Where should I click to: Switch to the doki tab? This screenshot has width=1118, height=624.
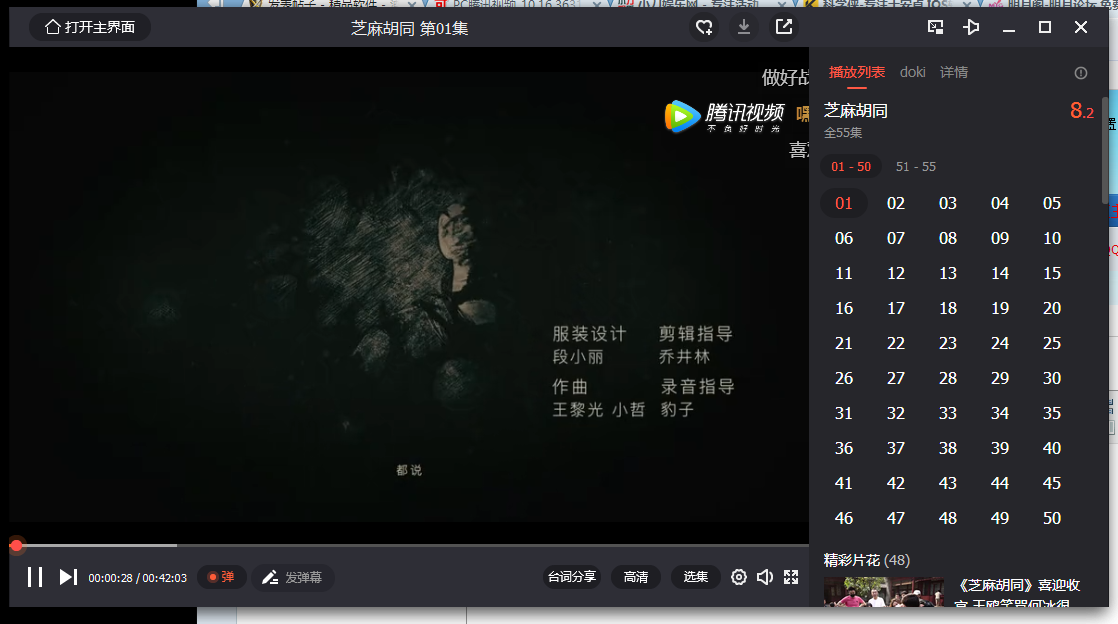point(913,72)
